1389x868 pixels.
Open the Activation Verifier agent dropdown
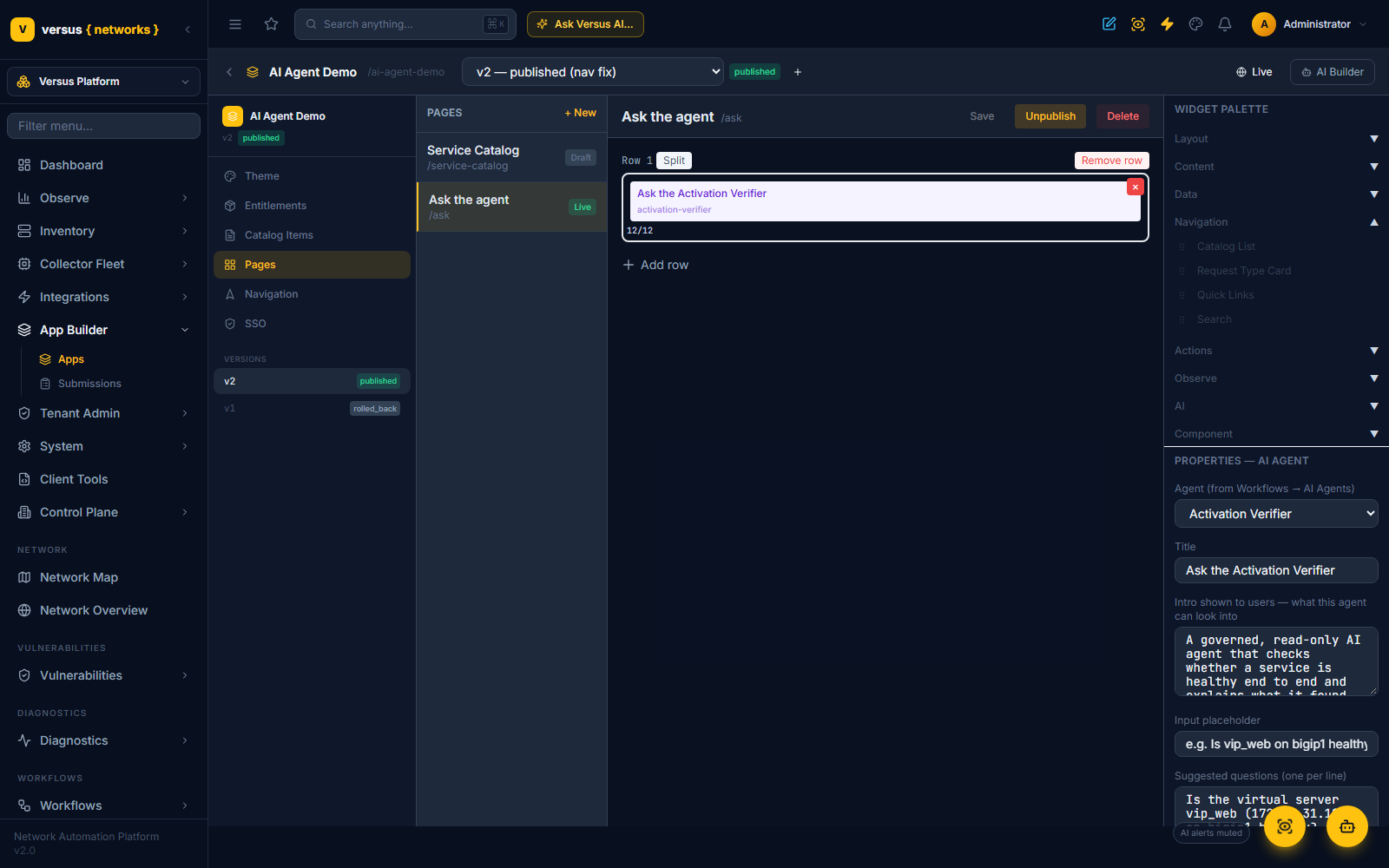(x=1276, y=514)
